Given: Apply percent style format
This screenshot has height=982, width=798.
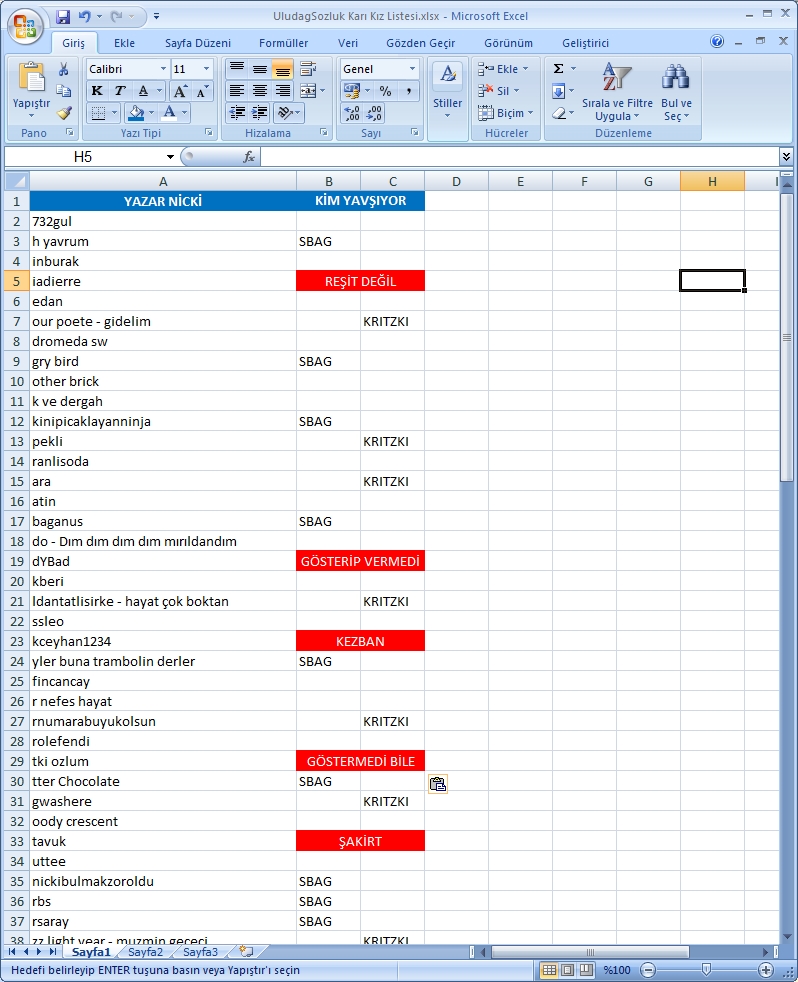Looking at the screenshot, I should (385, 91).
